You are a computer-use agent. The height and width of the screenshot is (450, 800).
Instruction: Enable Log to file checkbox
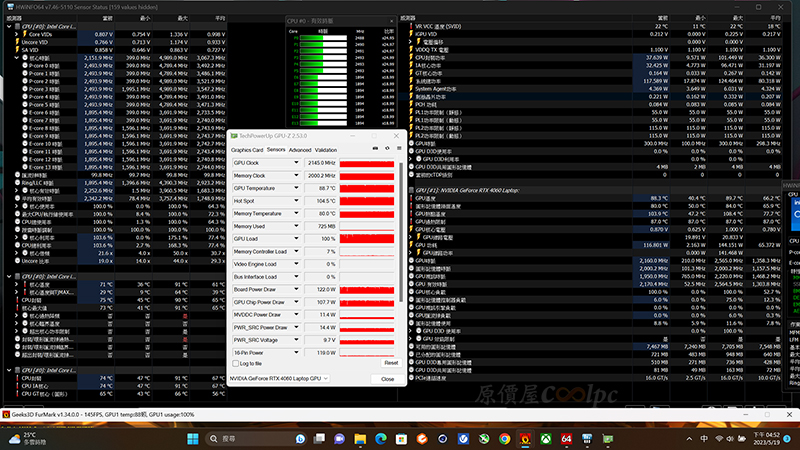click(236, 364)
